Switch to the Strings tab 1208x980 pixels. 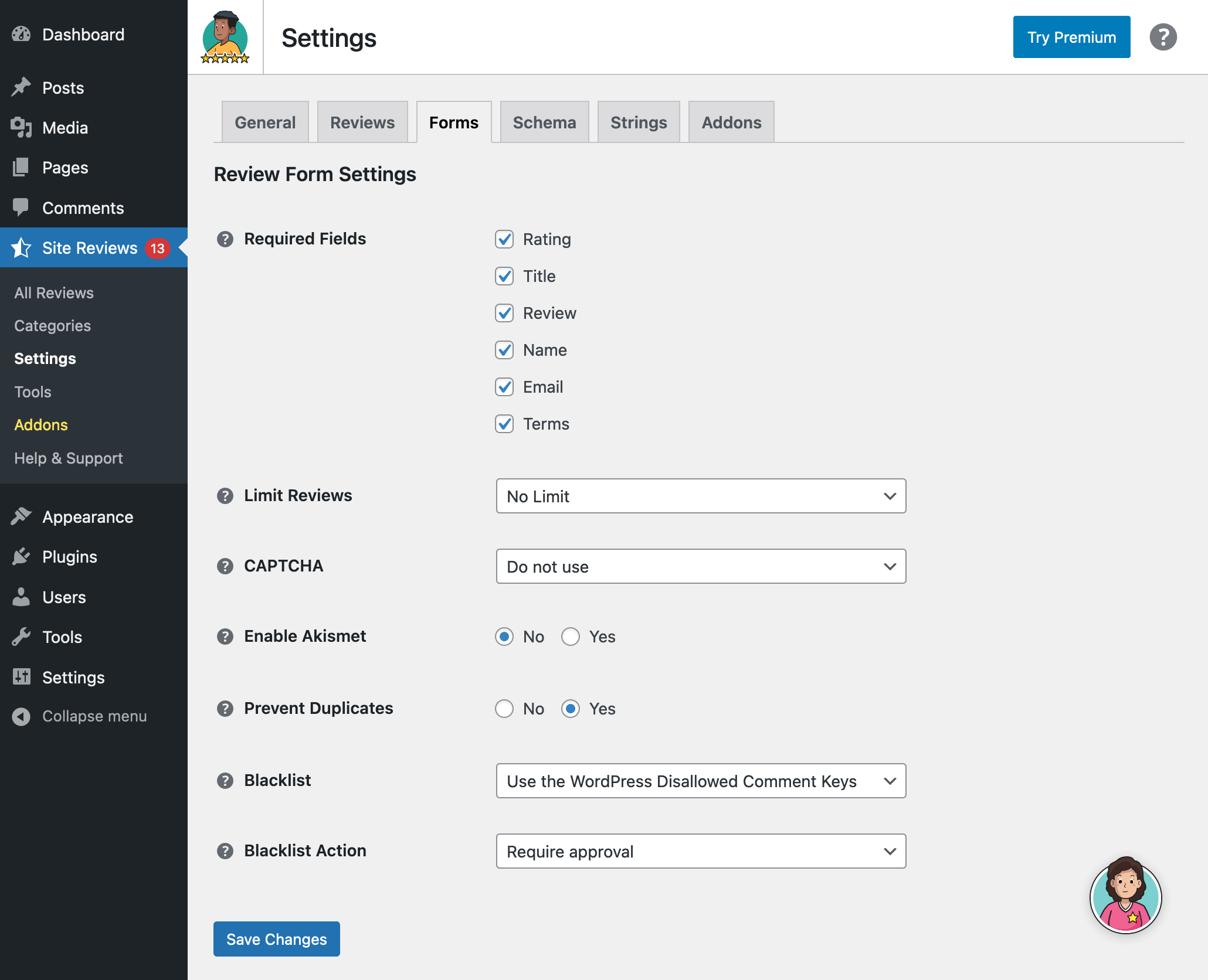[639, 122]
